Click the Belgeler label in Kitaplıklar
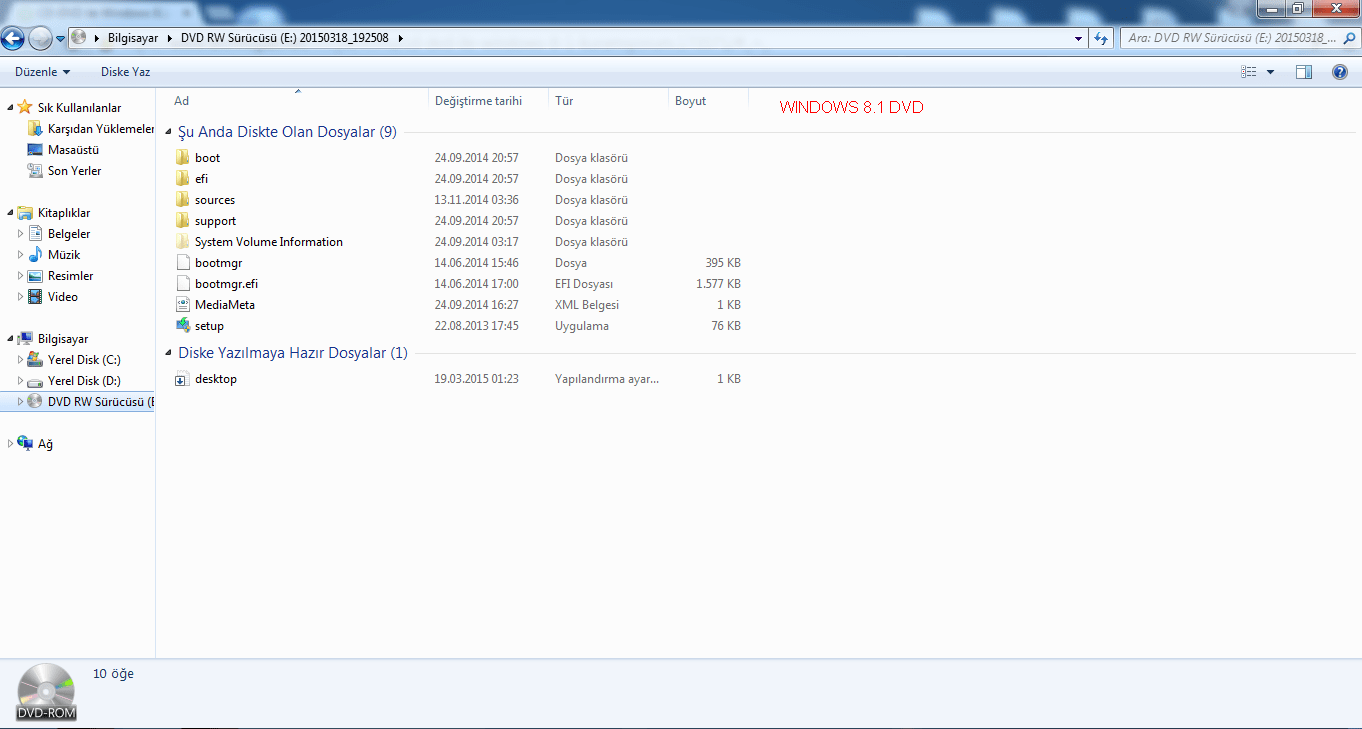 pyautogui.click(x=69, y=234)
